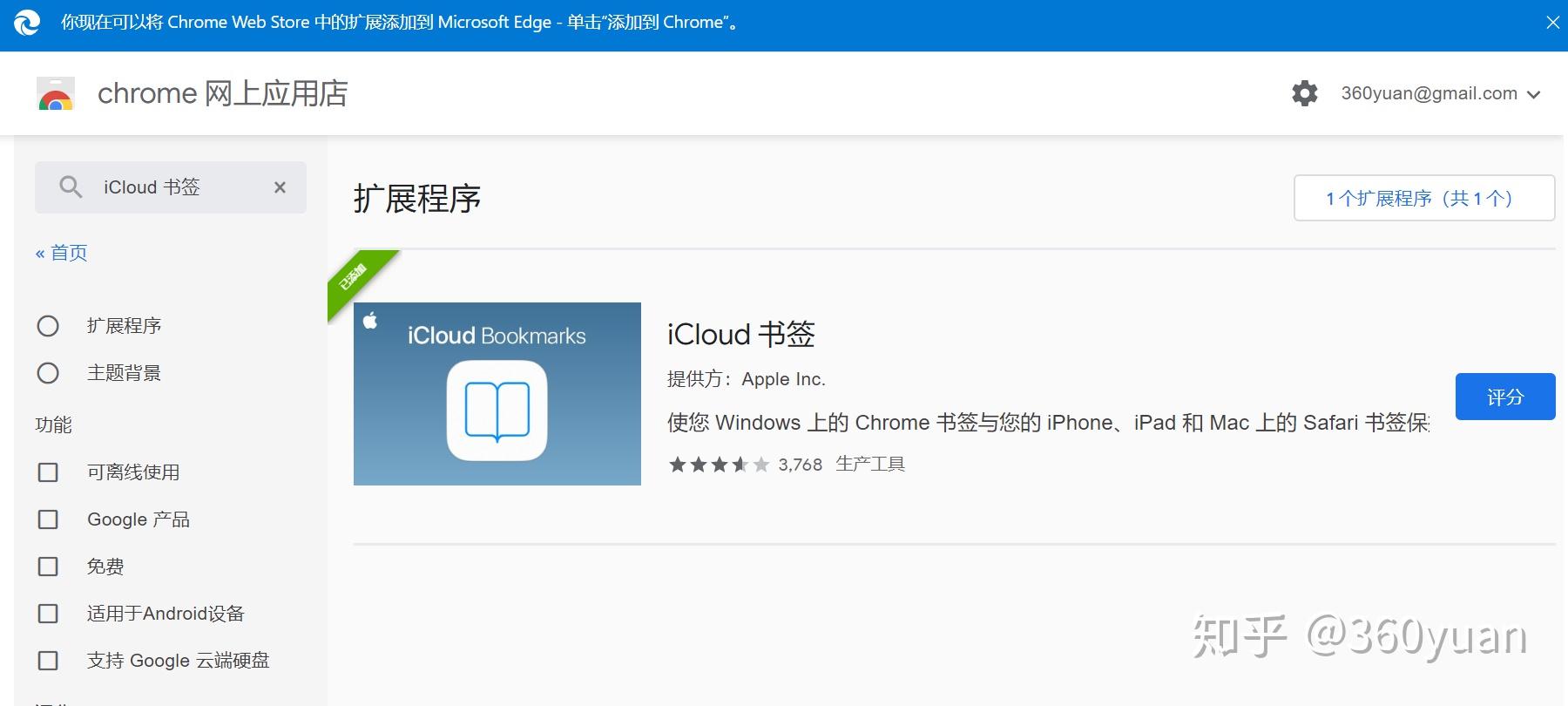Focus the iCloud 书签 search field
The height and width of the screenshot is (706, 1568).
coord(171,187)
